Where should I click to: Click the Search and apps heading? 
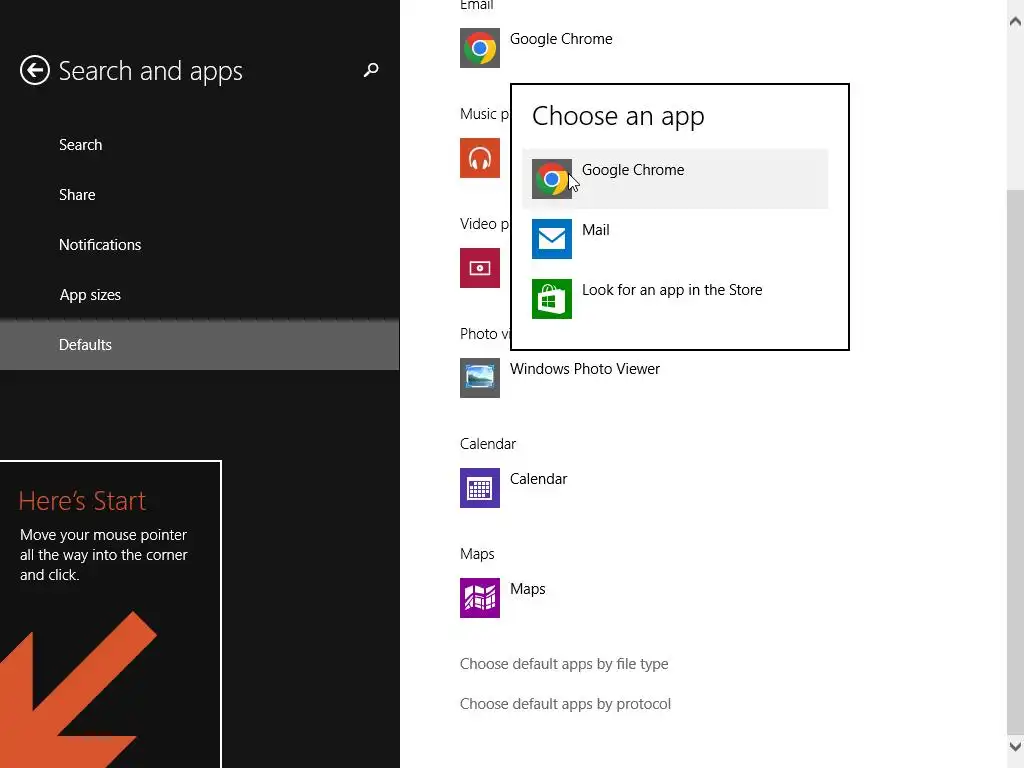tap(150, 71)
